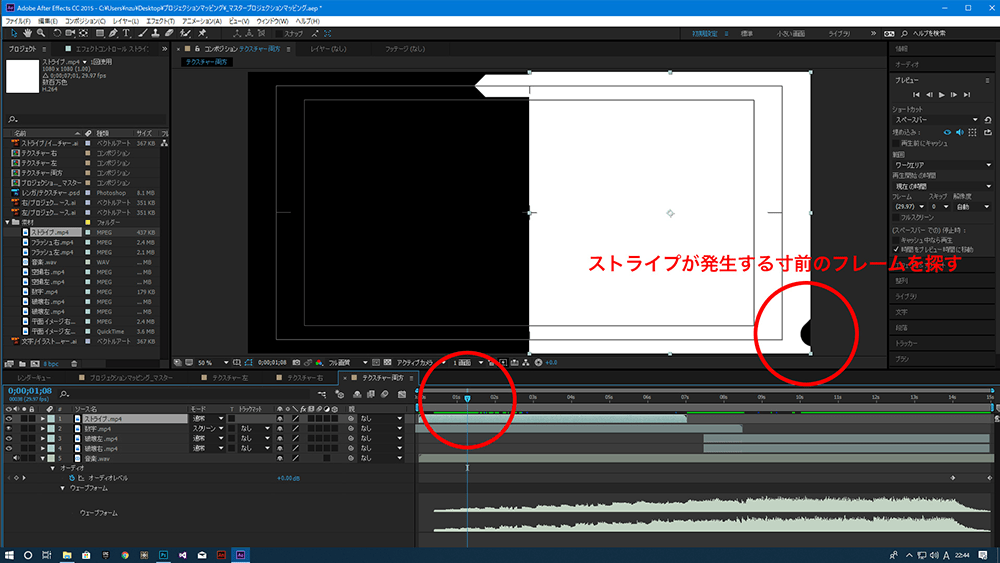Collapse the 音楽.wav layer properties
1000x563 pixels.
[x=43, y=458]
